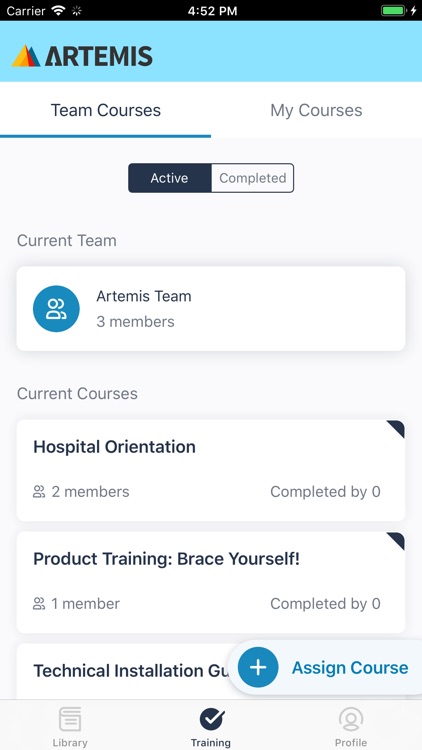Tap corner flag on Product Training card
Screen dimensions: 422x750
396,540
